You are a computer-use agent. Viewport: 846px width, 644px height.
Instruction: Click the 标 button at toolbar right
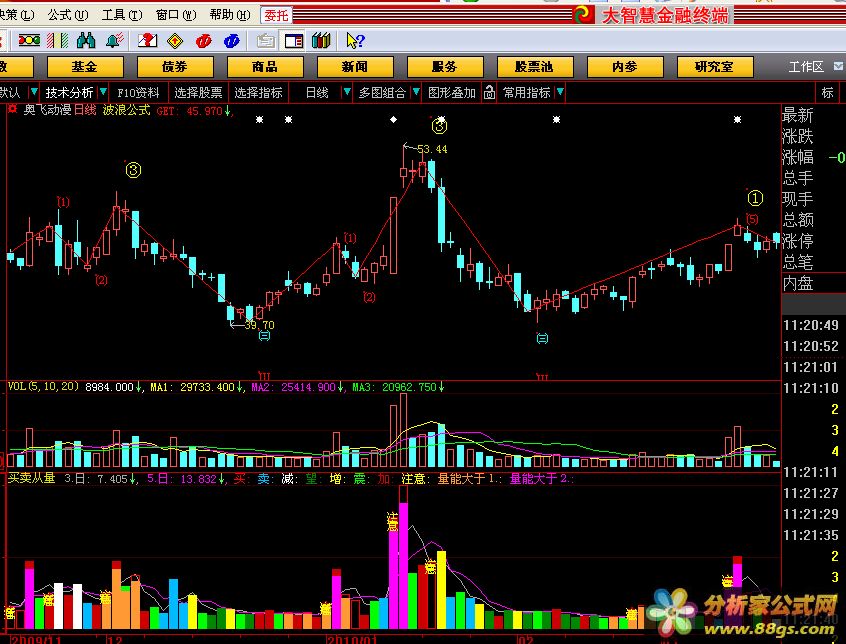pos(828,92)
